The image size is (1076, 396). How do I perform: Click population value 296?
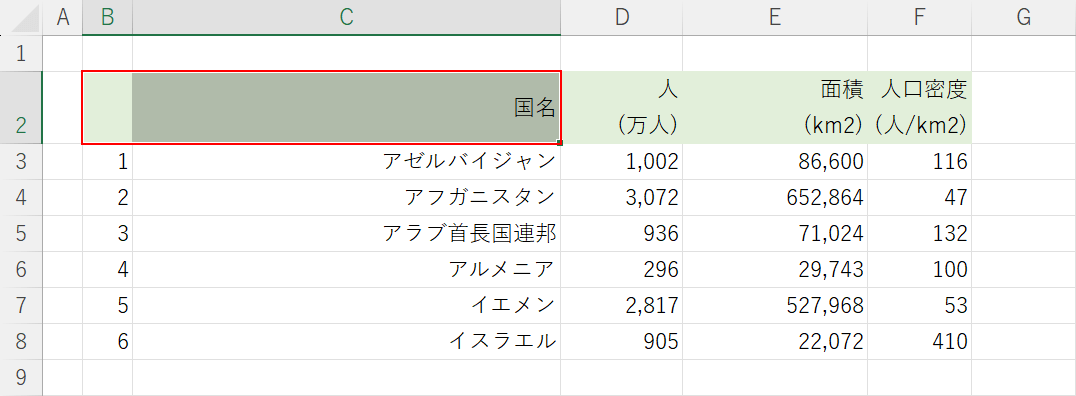622,269
